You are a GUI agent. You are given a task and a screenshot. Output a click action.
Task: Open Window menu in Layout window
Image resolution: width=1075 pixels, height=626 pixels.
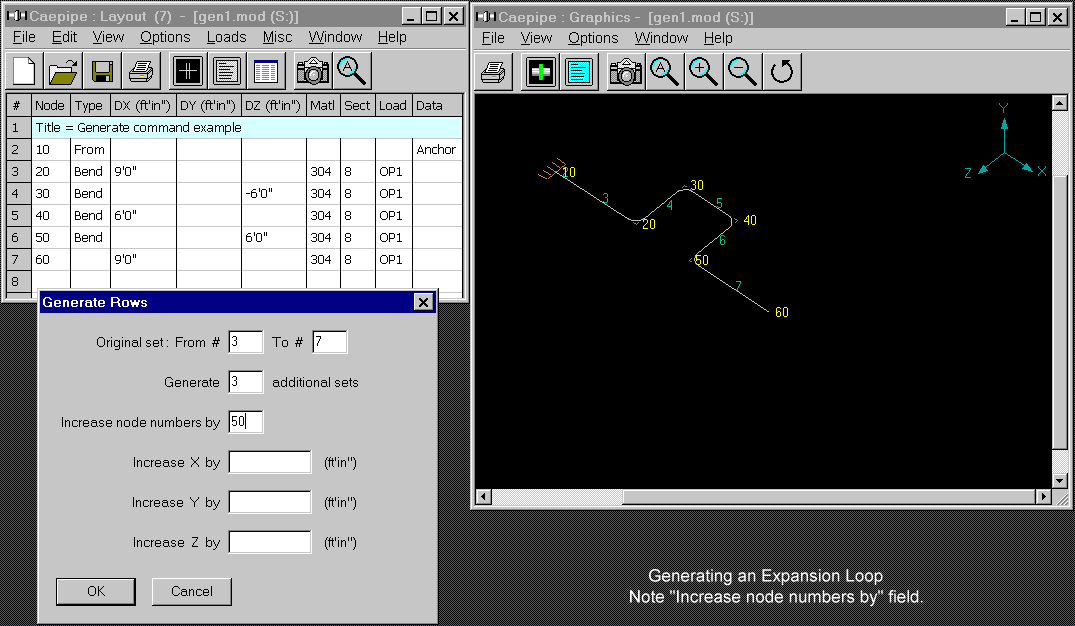[335, 37]
